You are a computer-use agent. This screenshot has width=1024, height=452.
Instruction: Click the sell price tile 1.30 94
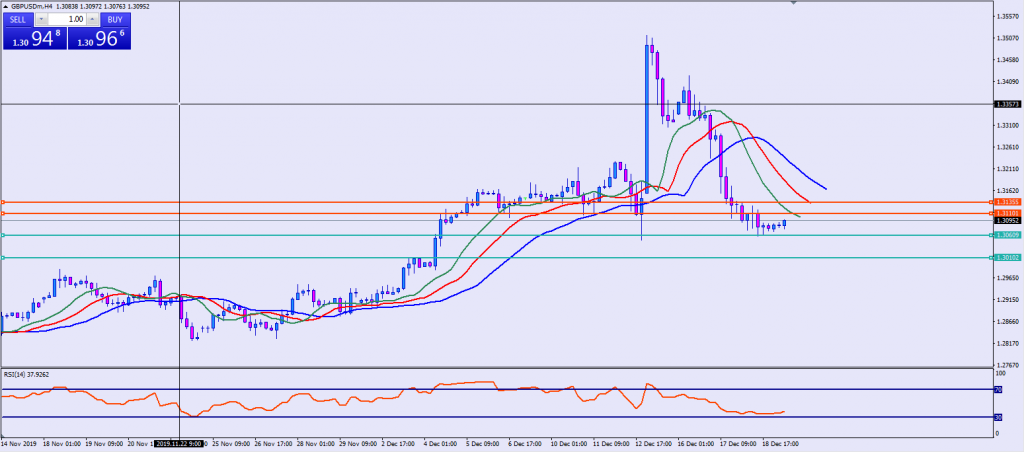coord(32,39)
